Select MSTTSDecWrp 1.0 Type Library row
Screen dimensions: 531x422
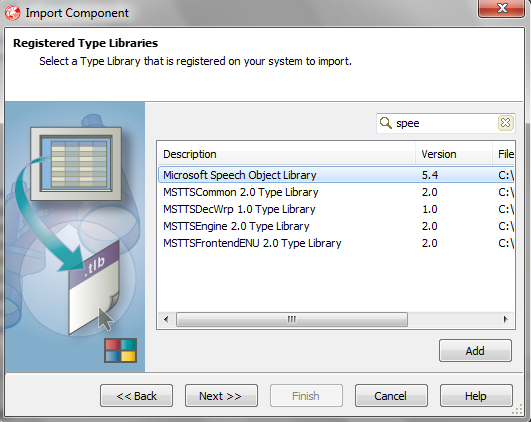tap(336, 209)
